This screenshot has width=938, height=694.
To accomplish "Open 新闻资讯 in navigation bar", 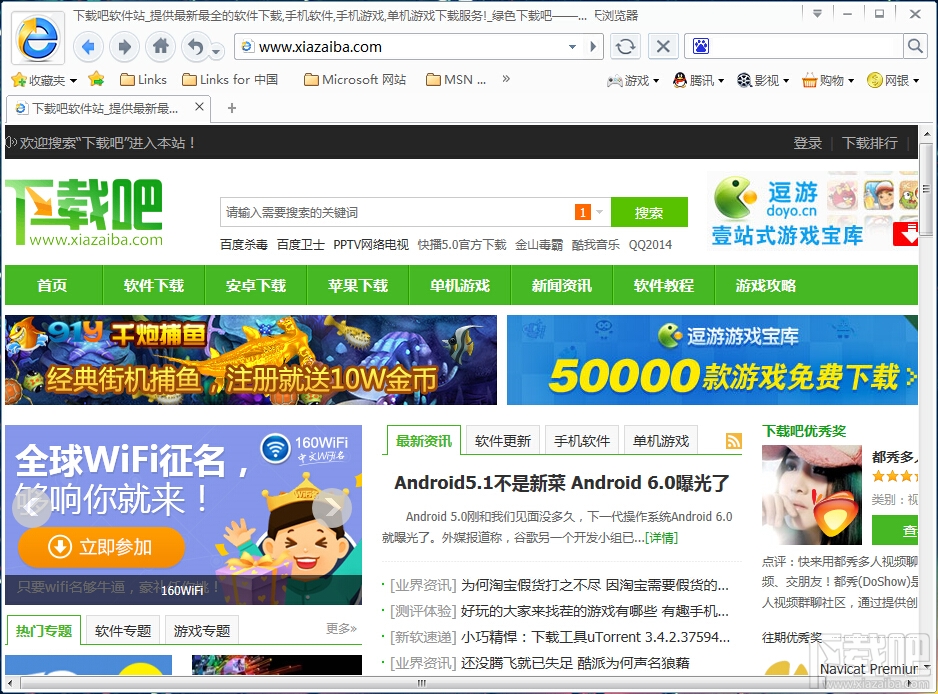I will [x=562, y=285].
